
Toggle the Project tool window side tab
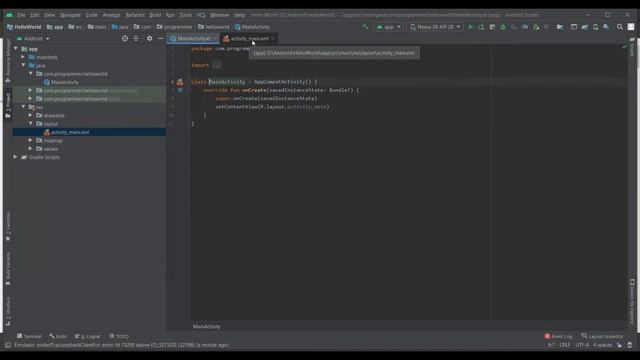pyautogui.click(x=8, y=105)
